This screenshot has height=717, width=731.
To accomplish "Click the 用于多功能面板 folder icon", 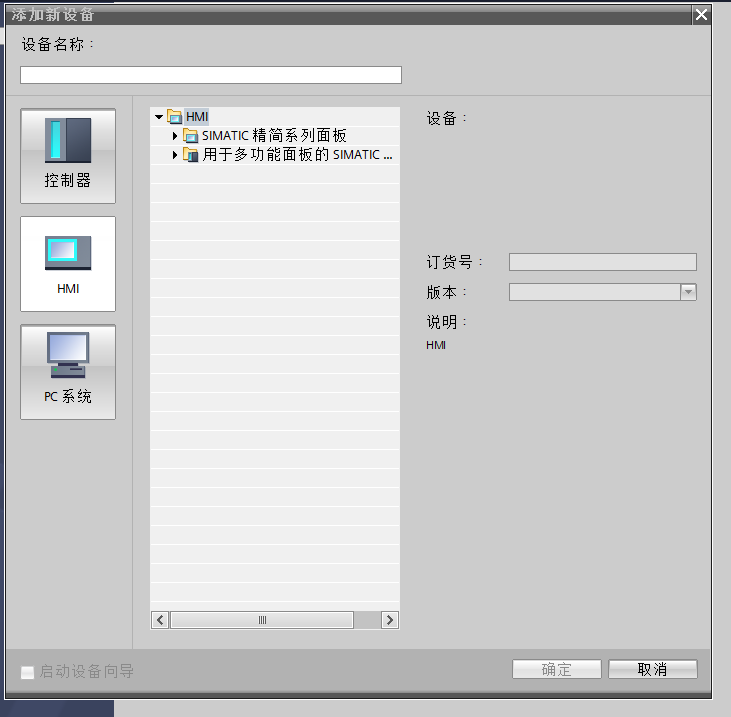I will (191, 155).
